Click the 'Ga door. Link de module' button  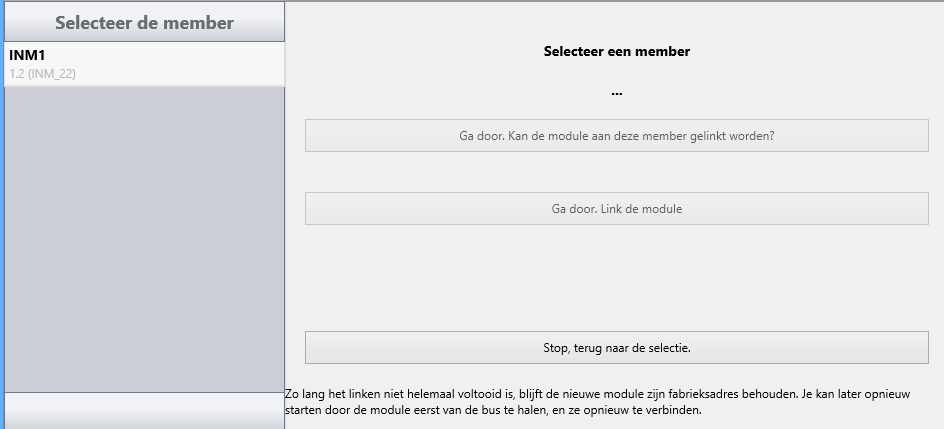[x=616, y=209]
